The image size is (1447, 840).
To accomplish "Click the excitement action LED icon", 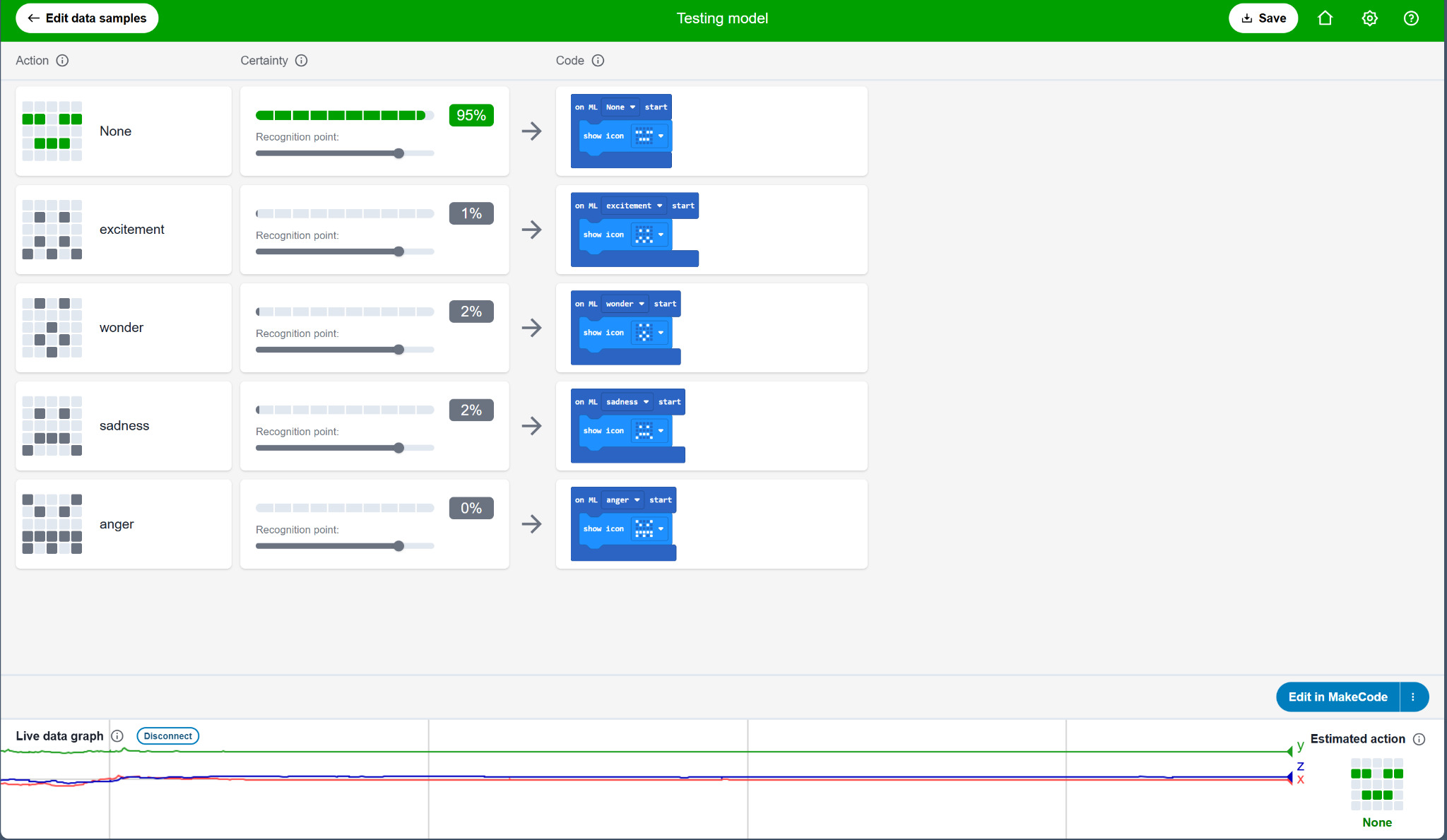I will click(52, 230).
